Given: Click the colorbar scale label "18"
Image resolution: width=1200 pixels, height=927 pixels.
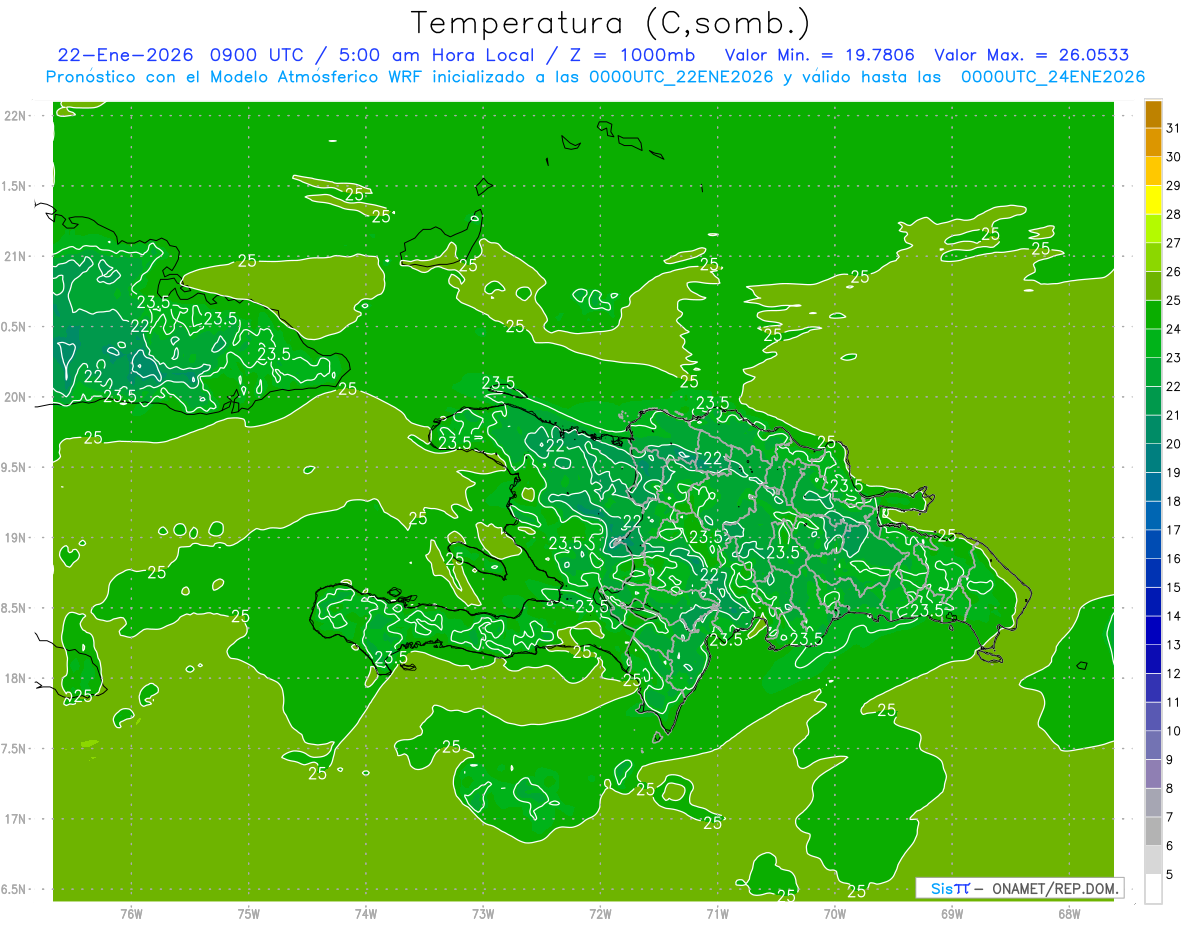Looking at the screenshot, I should (x=1174, y=501).
